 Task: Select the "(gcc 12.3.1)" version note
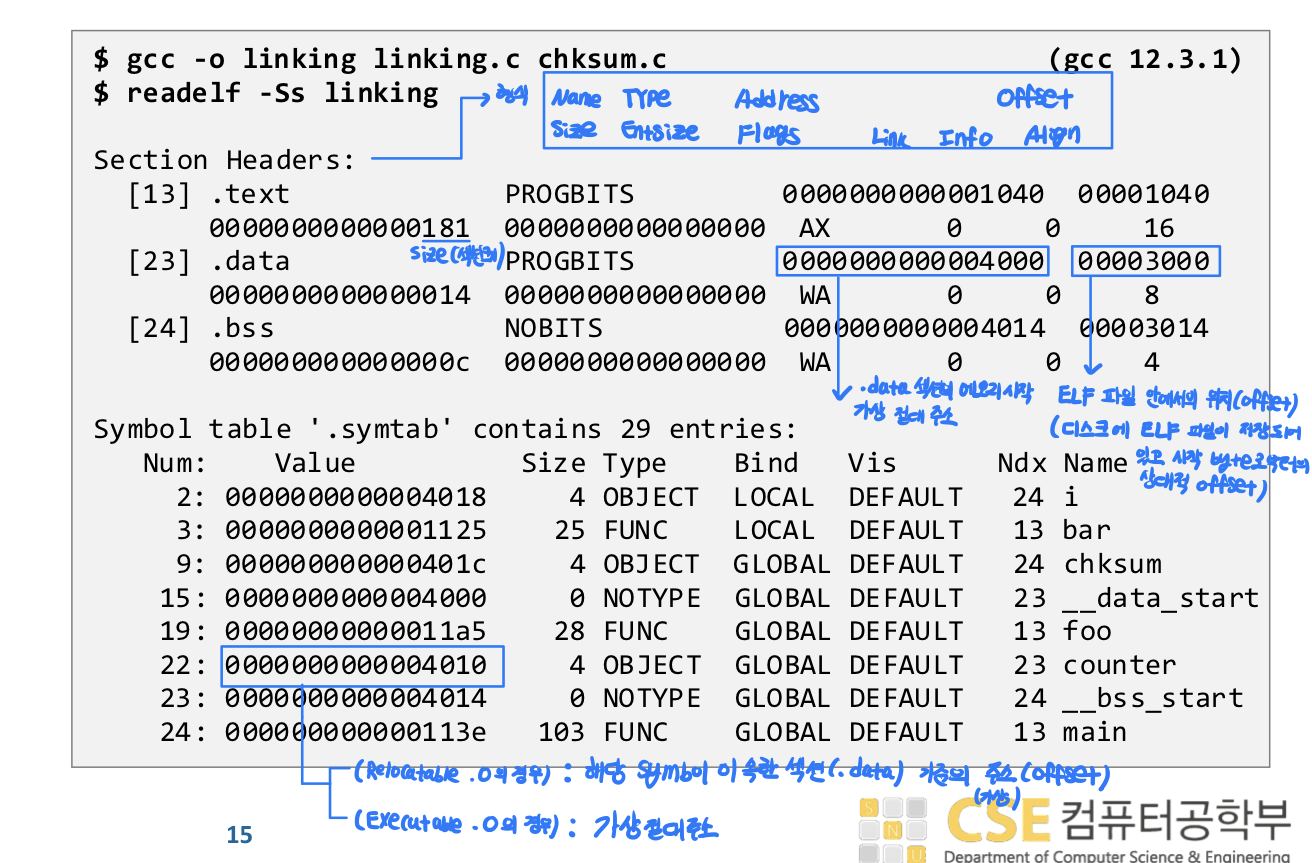[x=1146, y=59]
